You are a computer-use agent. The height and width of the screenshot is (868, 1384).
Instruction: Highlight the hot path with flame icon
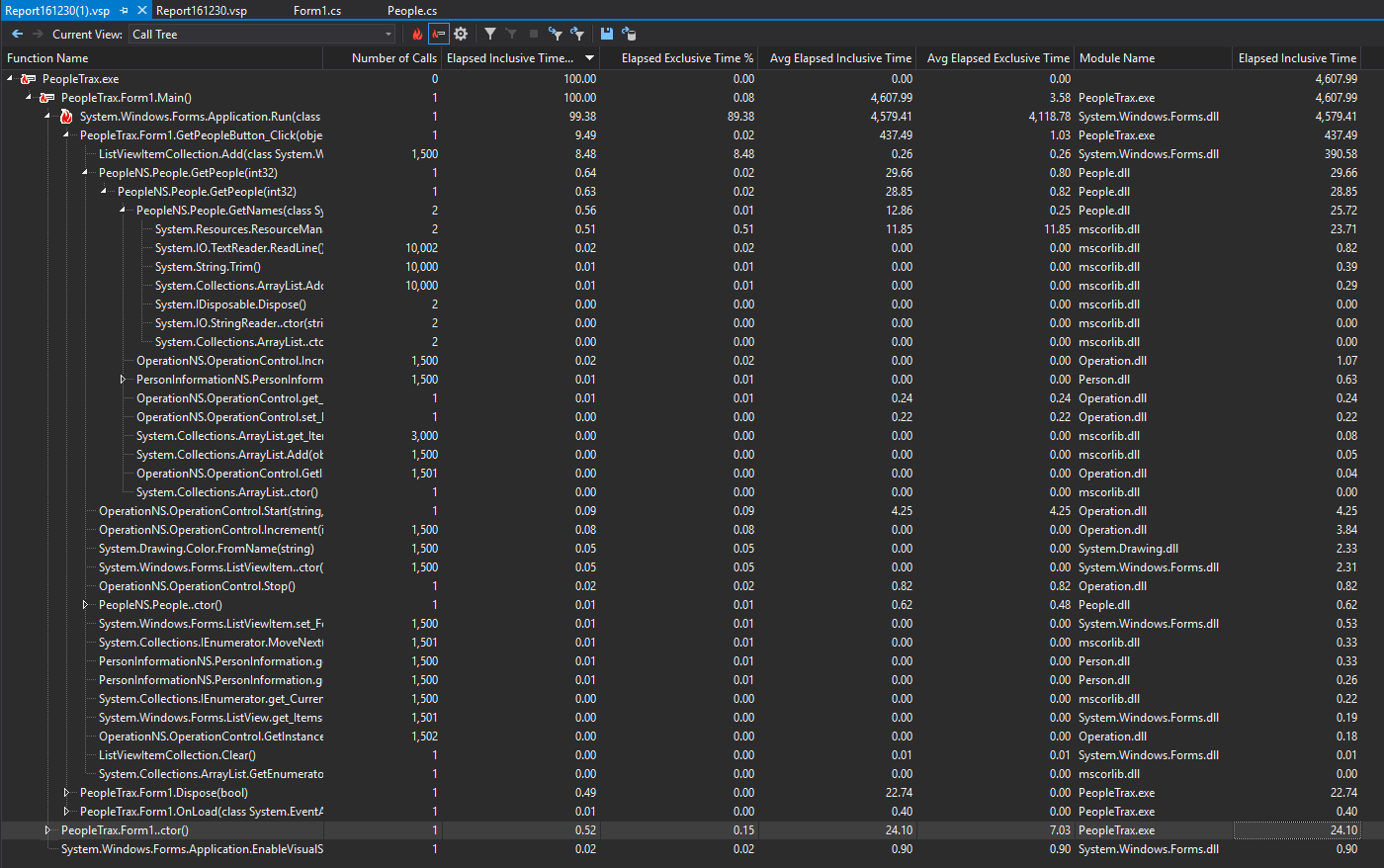click(418, 33)
